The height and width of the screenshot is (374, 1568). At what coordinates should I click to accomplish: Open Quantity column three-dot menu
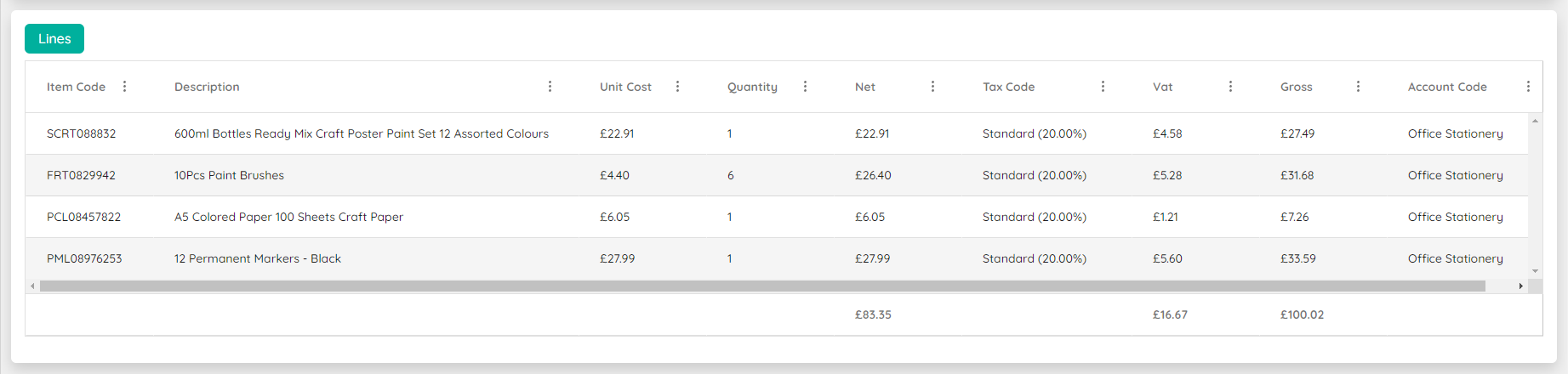[806, 87]
